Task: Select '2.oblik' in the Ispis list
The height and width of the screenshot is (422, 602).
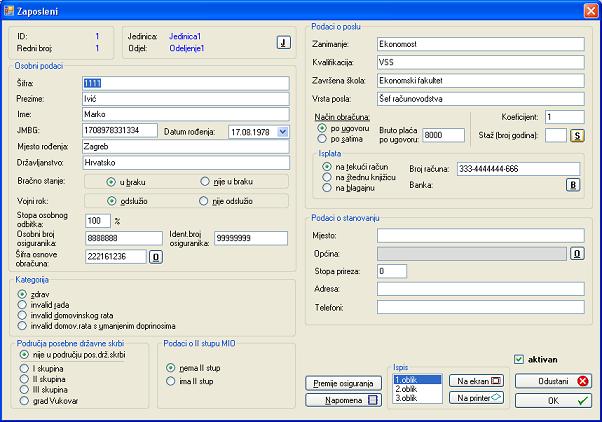Action: pyautogui.click(x=407, y=390)
